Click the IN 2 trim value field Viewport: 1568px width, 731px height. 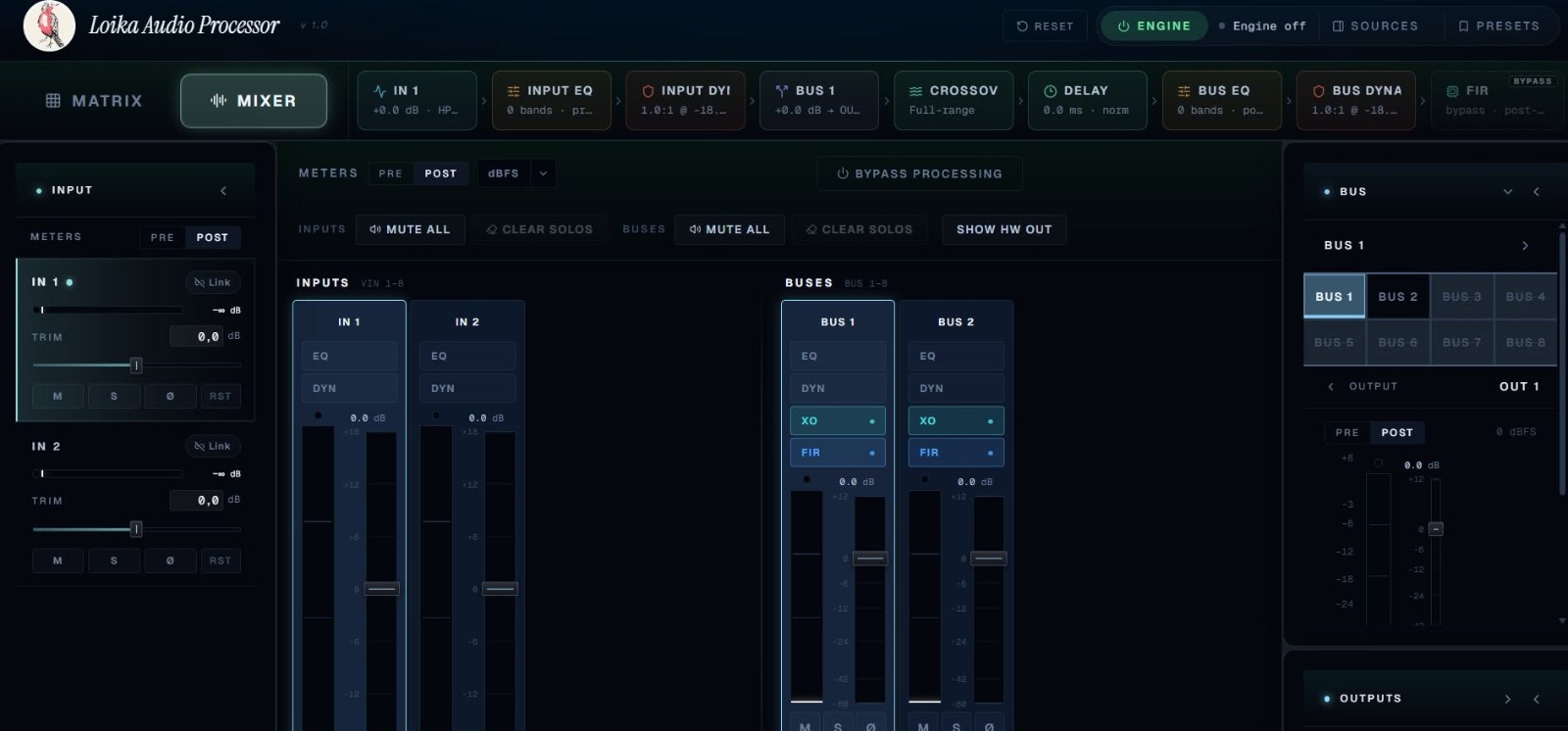(x=197, y=500)
